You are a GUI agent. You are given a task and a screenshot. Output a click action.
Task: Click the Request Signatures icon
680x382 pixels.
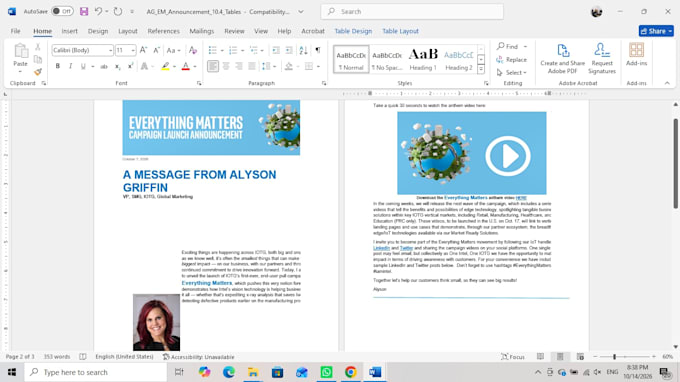coord(602,59)
